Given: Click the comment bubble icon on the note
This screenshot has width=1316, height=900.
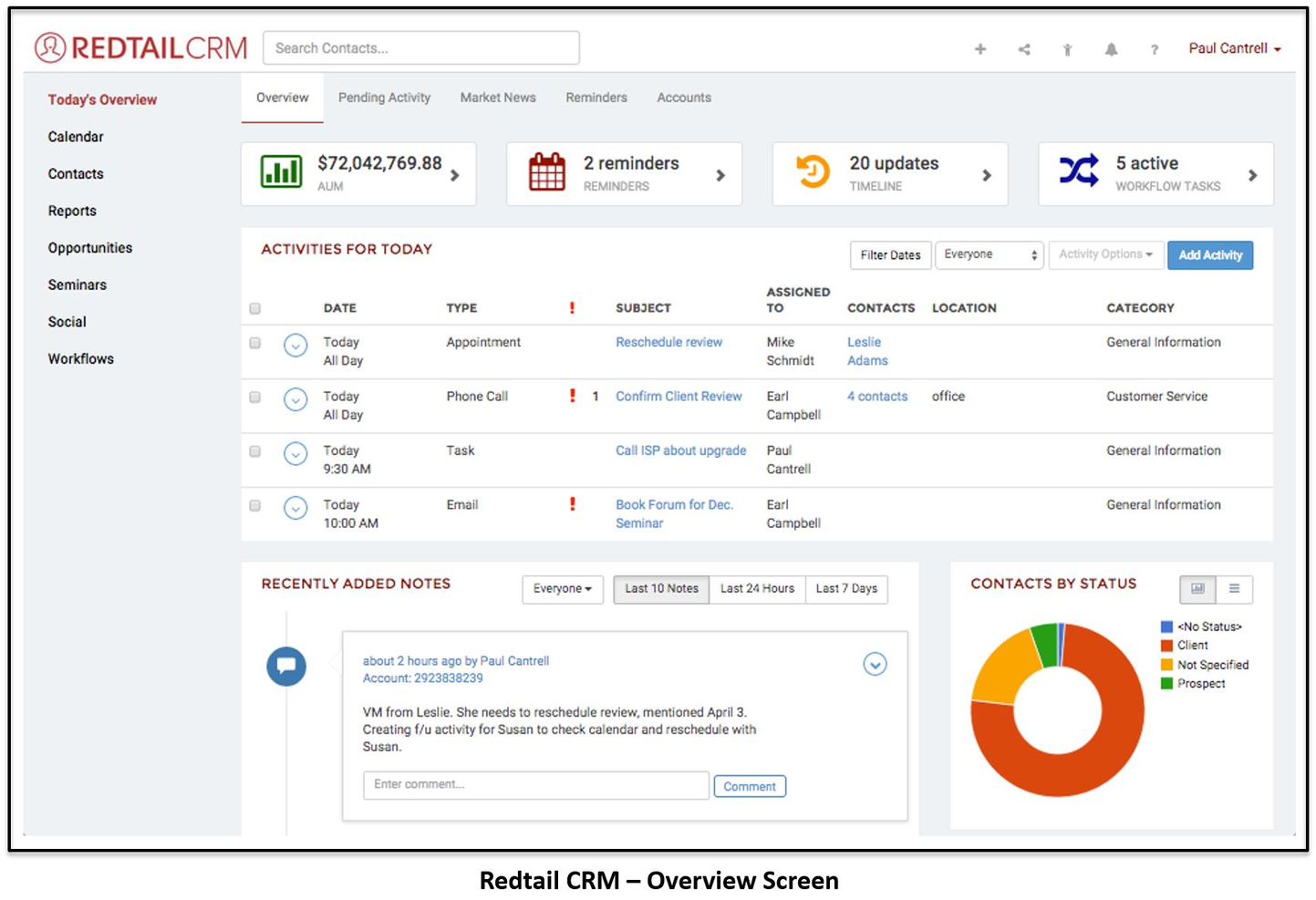Looking at the screenshot, I should click(285, 666).
